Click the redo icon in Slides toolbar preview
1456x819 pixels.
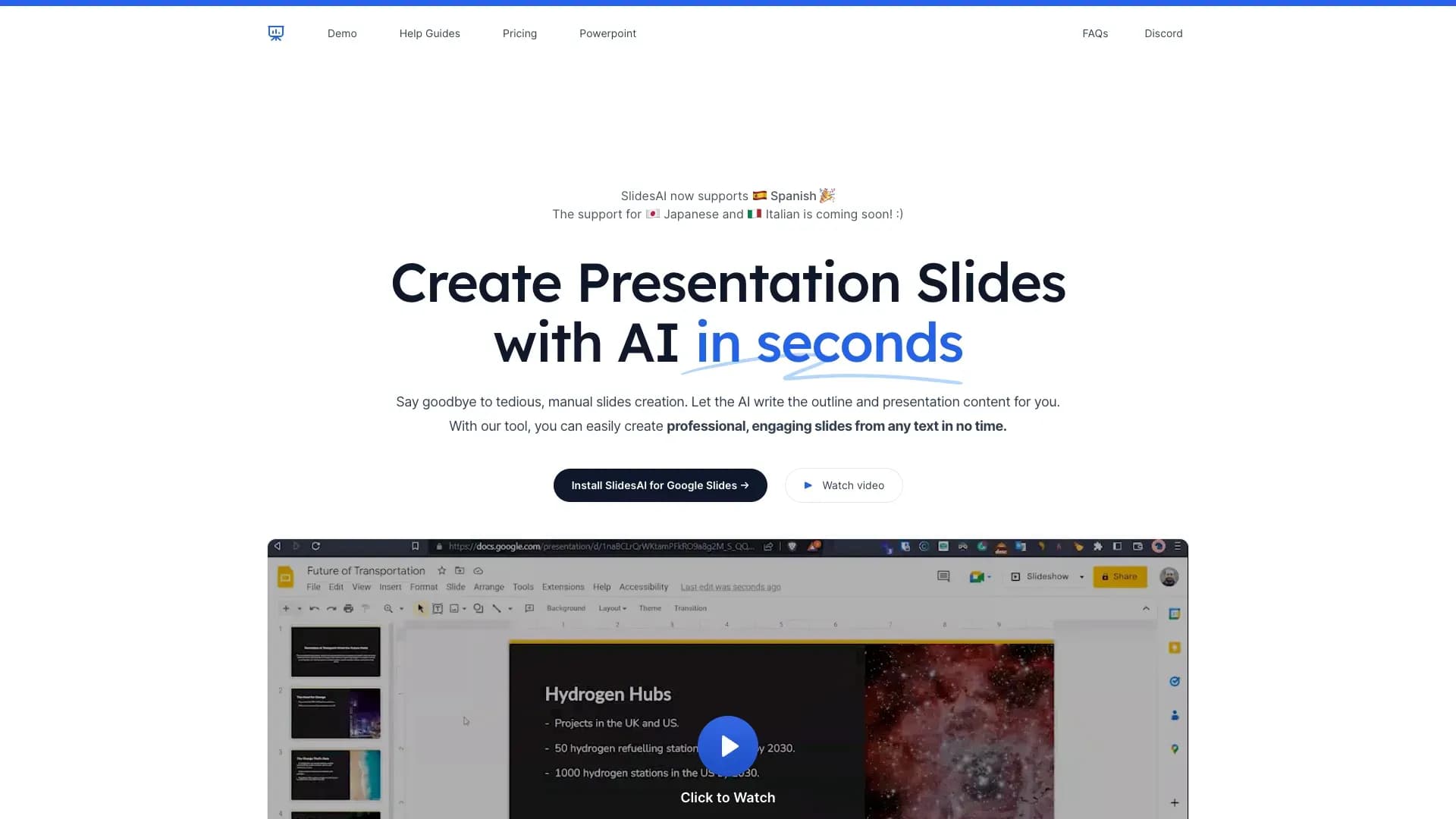pyautogui.click(x=331, y=608)
